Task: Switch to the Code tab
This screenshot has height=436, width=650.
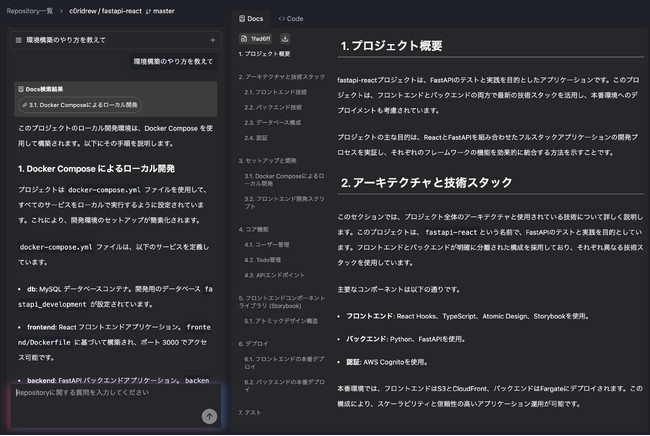Action: point(291,19)
